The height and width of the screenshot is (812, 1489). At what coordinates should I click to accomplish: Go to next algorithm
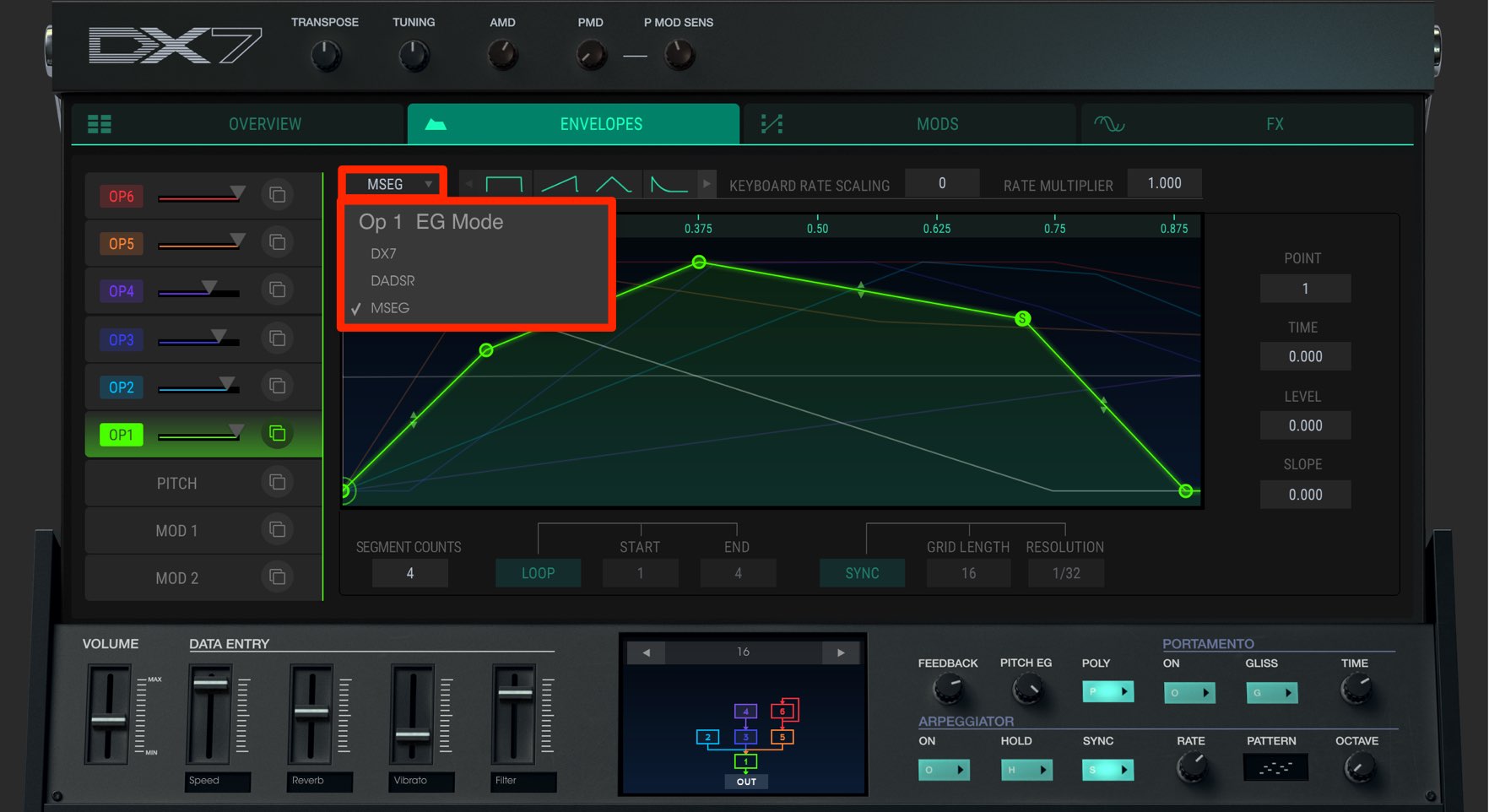pos(841,652)
